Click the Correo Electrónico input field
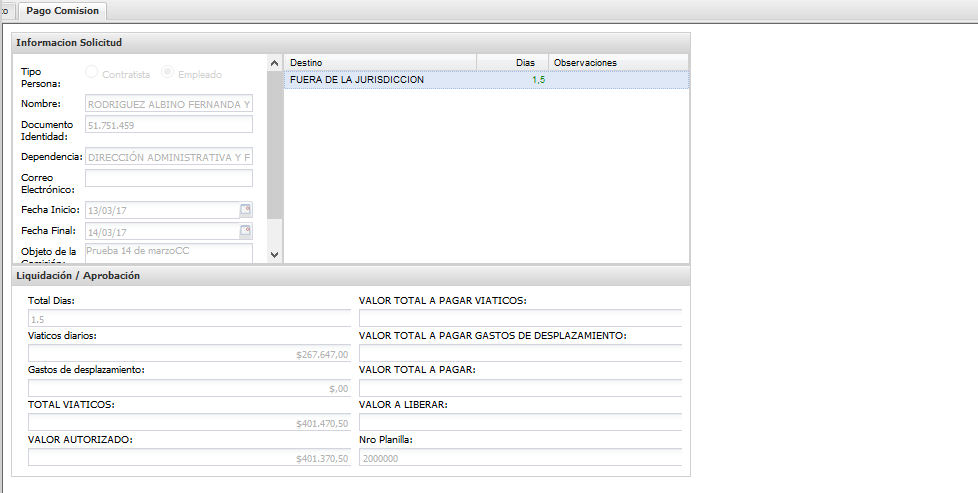 (x=168, y=178)
